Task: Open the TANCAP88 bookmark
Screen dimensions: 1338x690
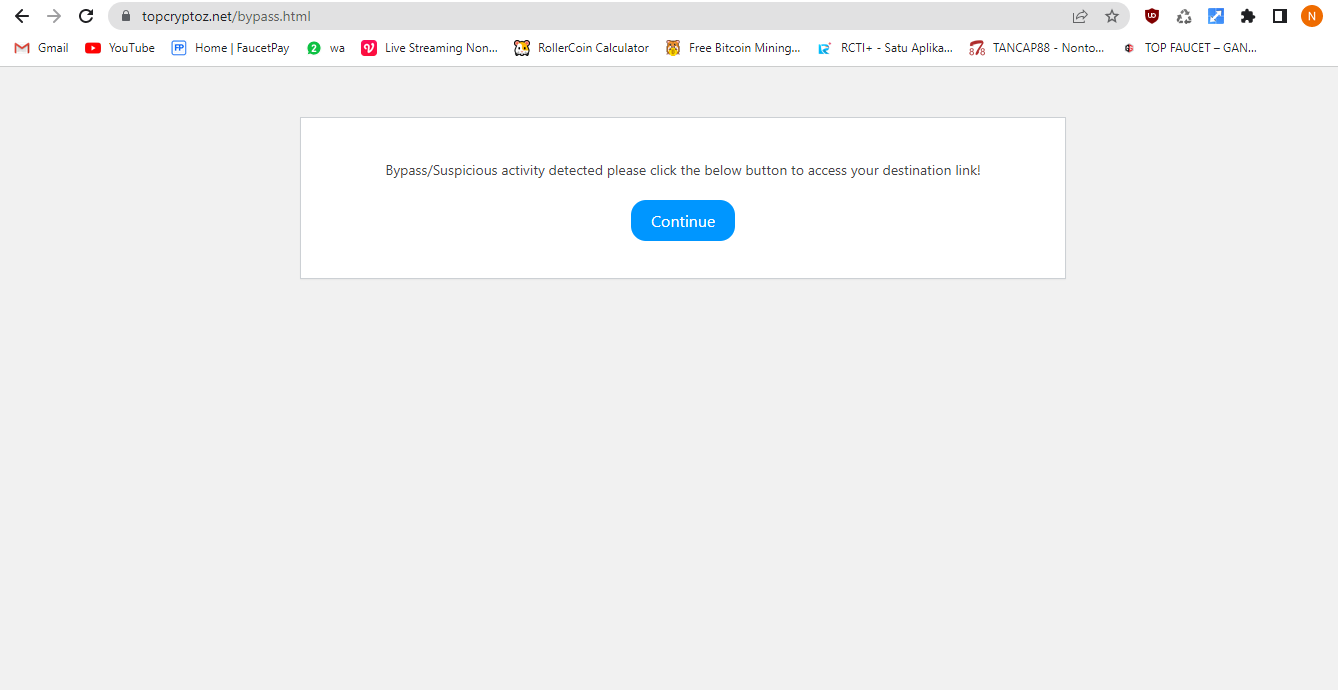Action: point(1038,47)
